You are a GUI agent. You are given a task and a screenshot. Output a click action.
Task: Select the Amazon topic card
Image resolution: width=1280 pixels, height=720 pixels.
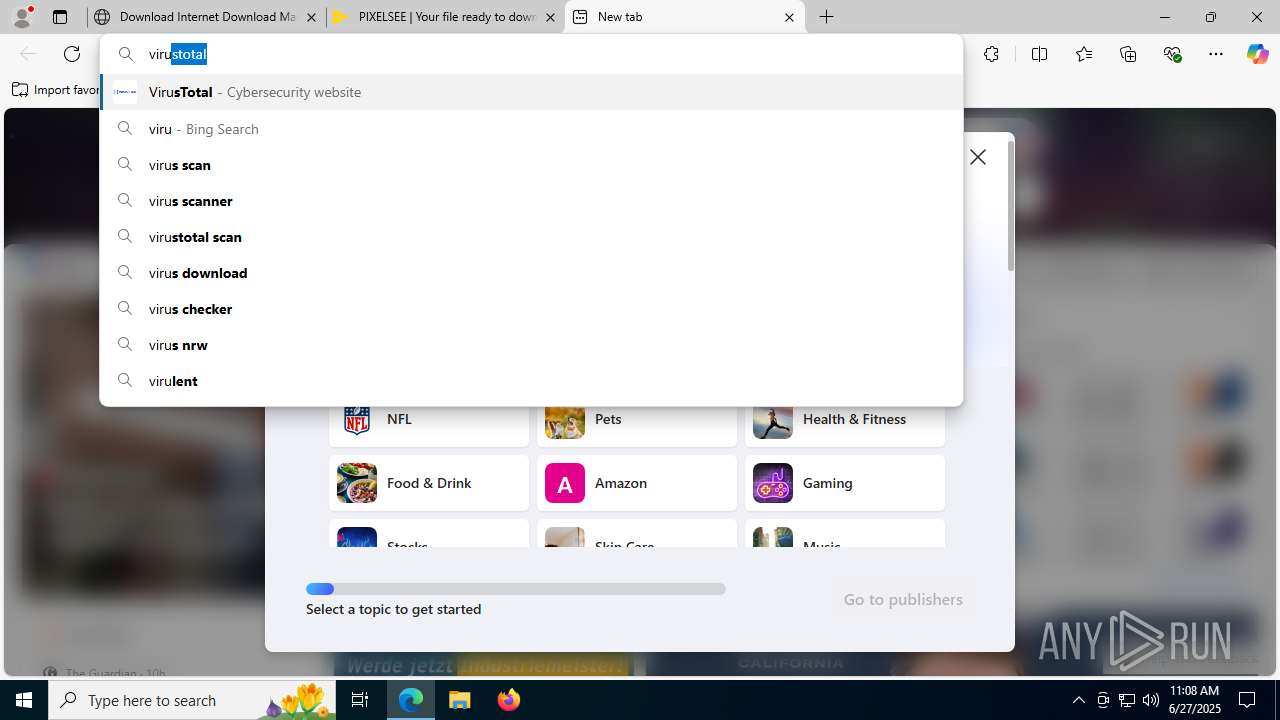[x=637, y=483]
